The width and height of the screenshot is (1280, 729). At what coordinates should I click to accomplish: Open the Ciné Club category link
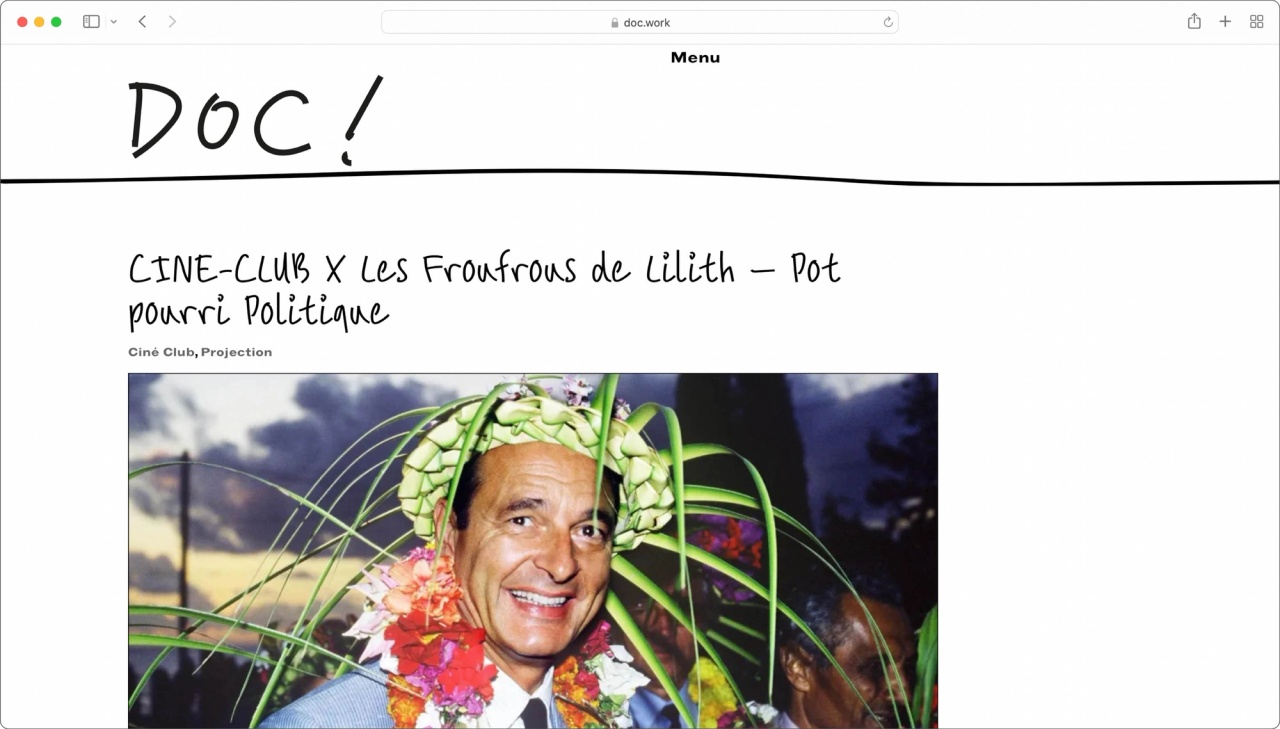click(x=161, y=352)
